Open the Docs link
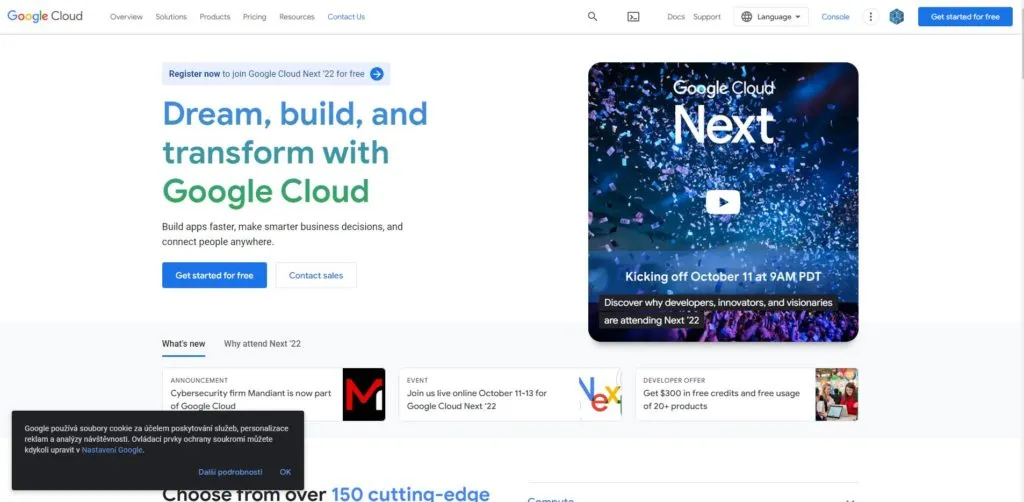The image size is (1024, 502). pos(676,17)
